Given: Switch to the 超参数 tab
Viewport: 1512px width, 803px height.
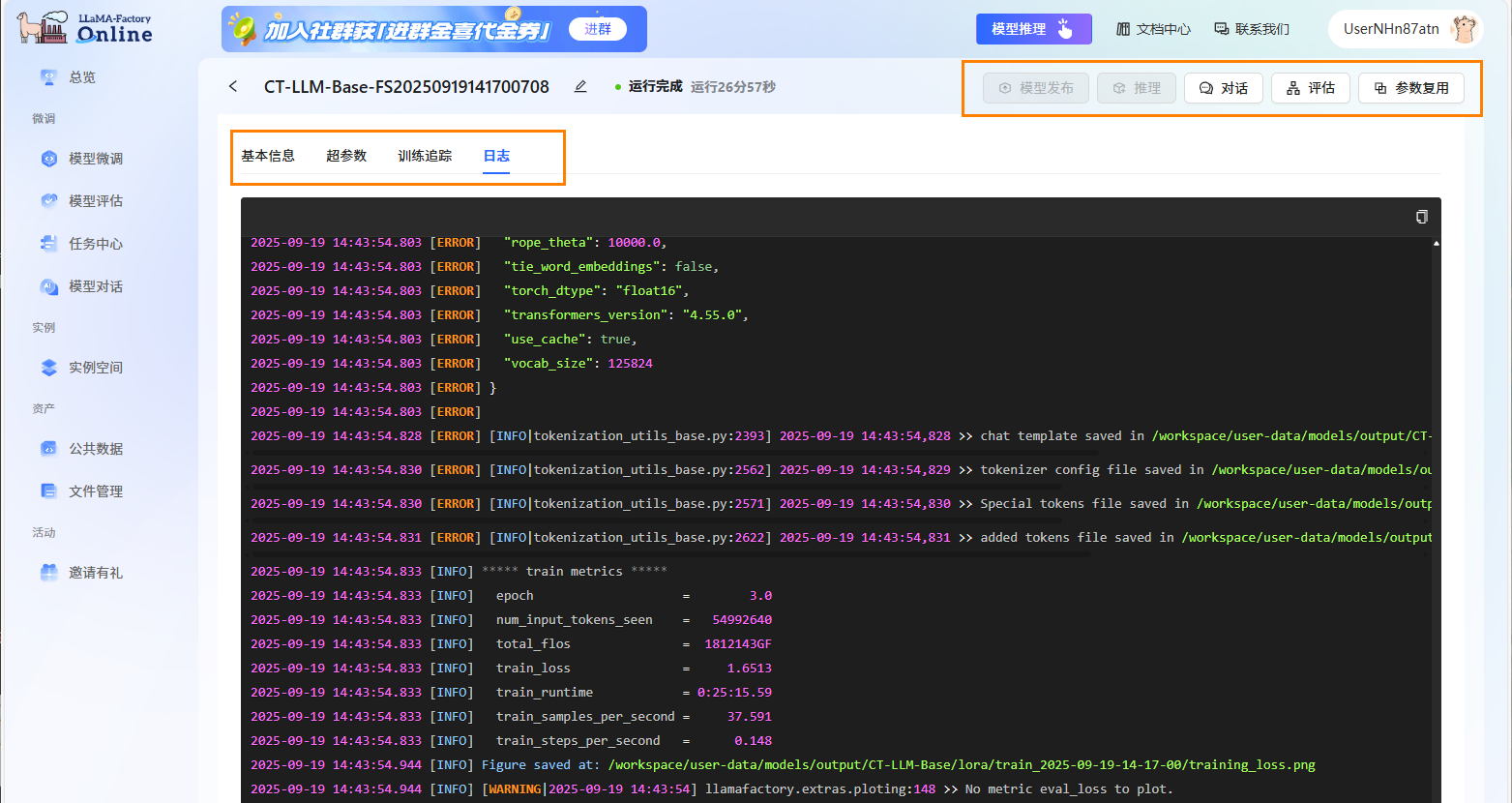Looking at the screenshot, I should (x=346, y=156).
